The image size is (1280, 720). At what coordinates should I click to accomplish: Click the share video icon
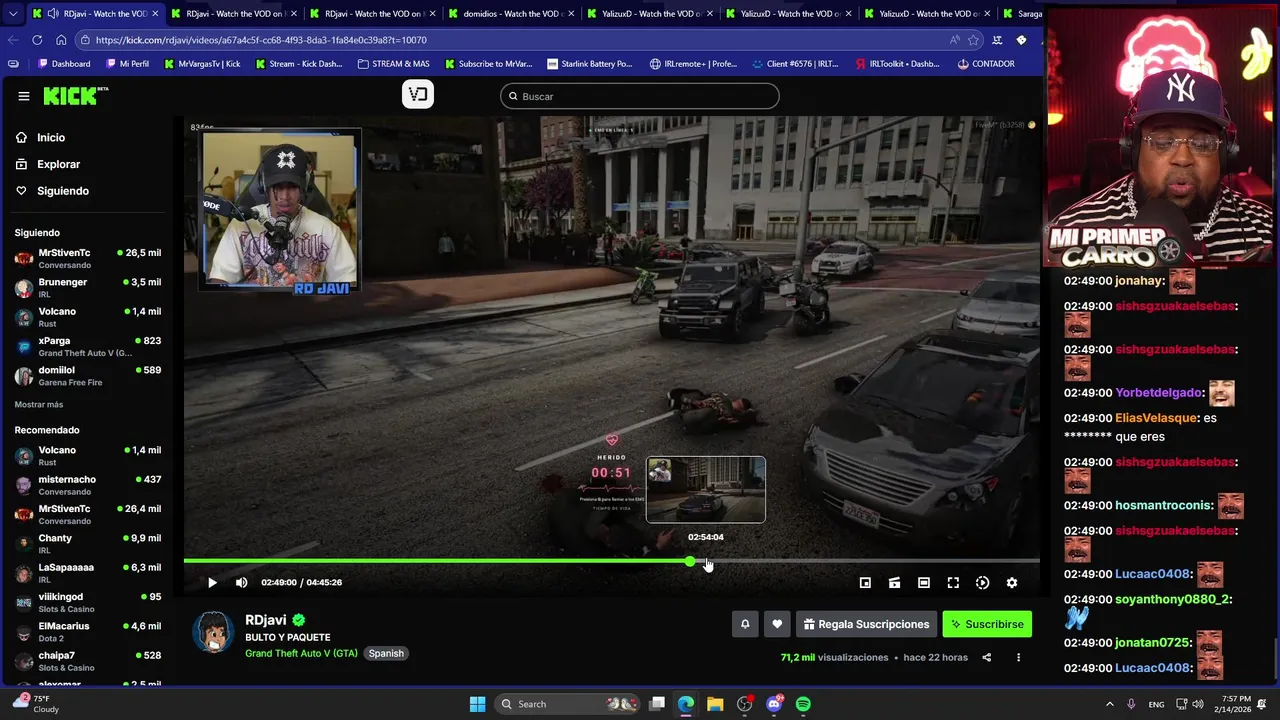coord(986,657)
